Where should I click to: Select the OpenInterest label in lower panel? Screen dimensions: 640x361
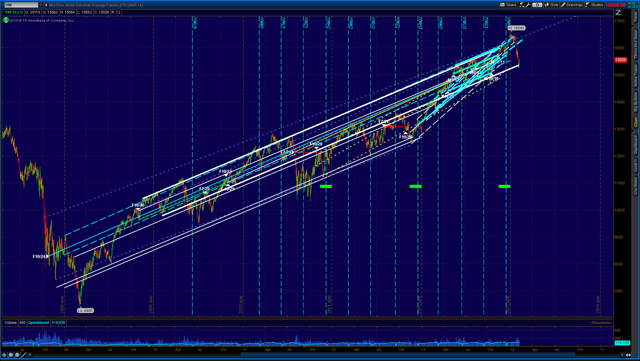click(38, 323)
